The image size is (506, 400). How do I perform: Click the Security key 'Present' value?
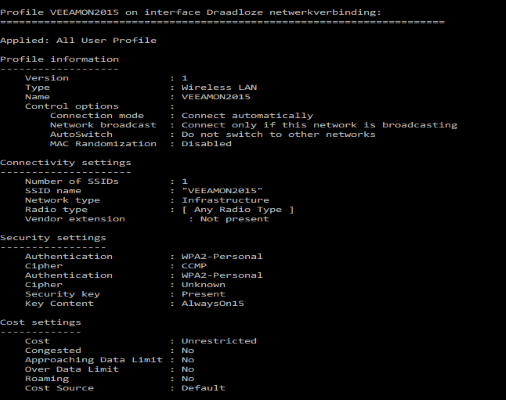(x=203, y=294)
